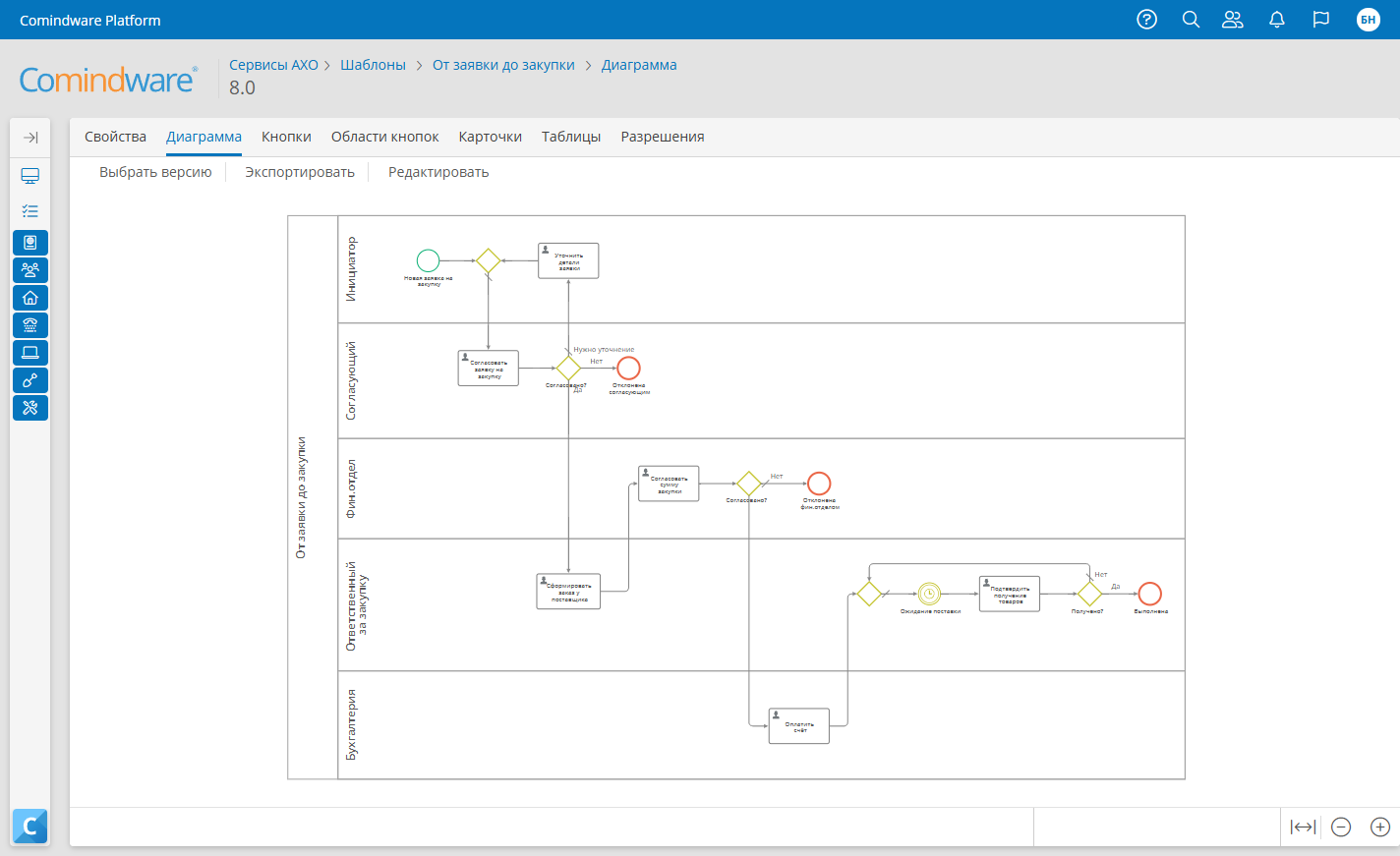Select the Выполнена end event
The width and height of the screenshot is (1400, 856).
[1150, 594]
